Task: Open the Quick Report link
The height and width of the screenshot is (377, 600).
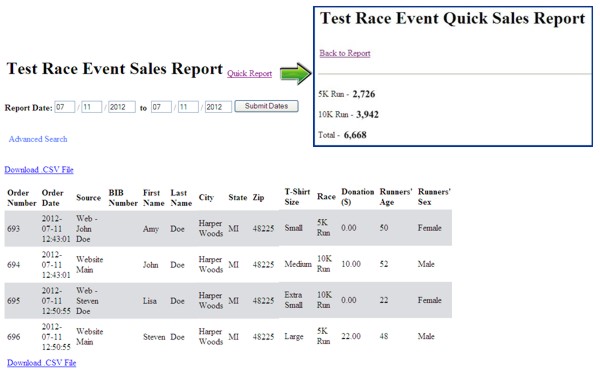Action: (249, 73)
